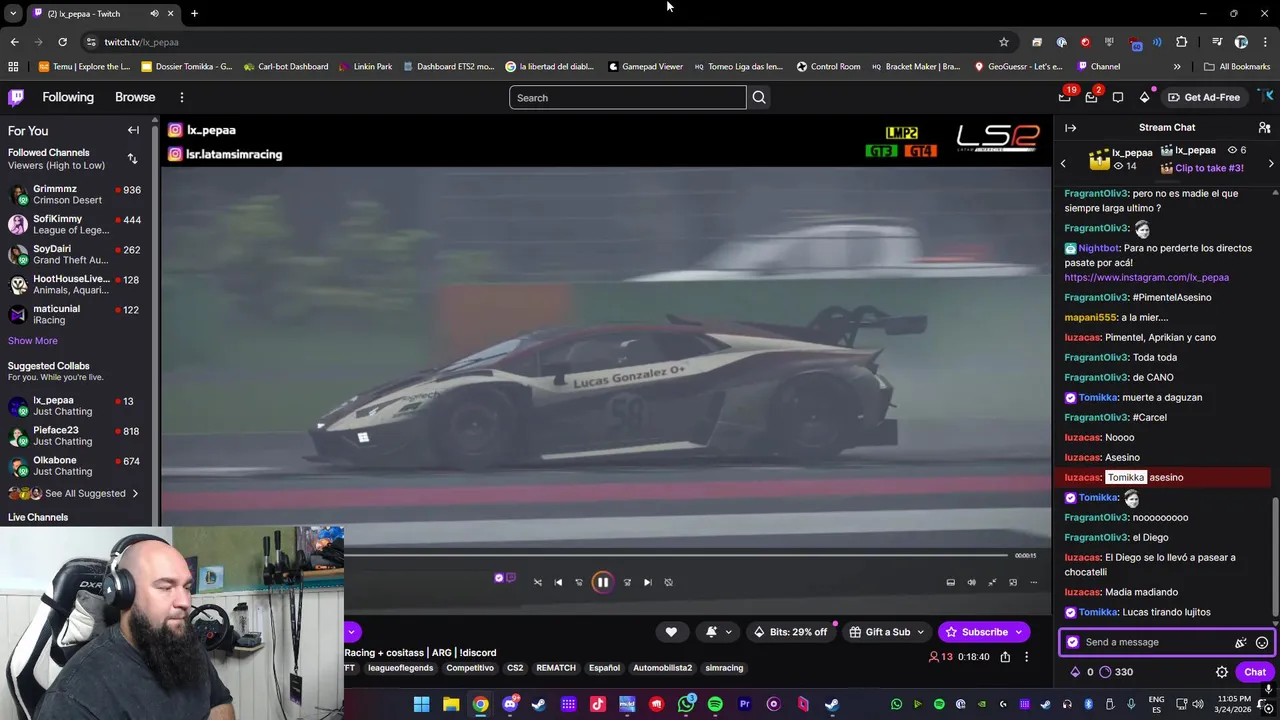Toggle shuffle in replay controls
The image size is (1280, 720).
537,582
